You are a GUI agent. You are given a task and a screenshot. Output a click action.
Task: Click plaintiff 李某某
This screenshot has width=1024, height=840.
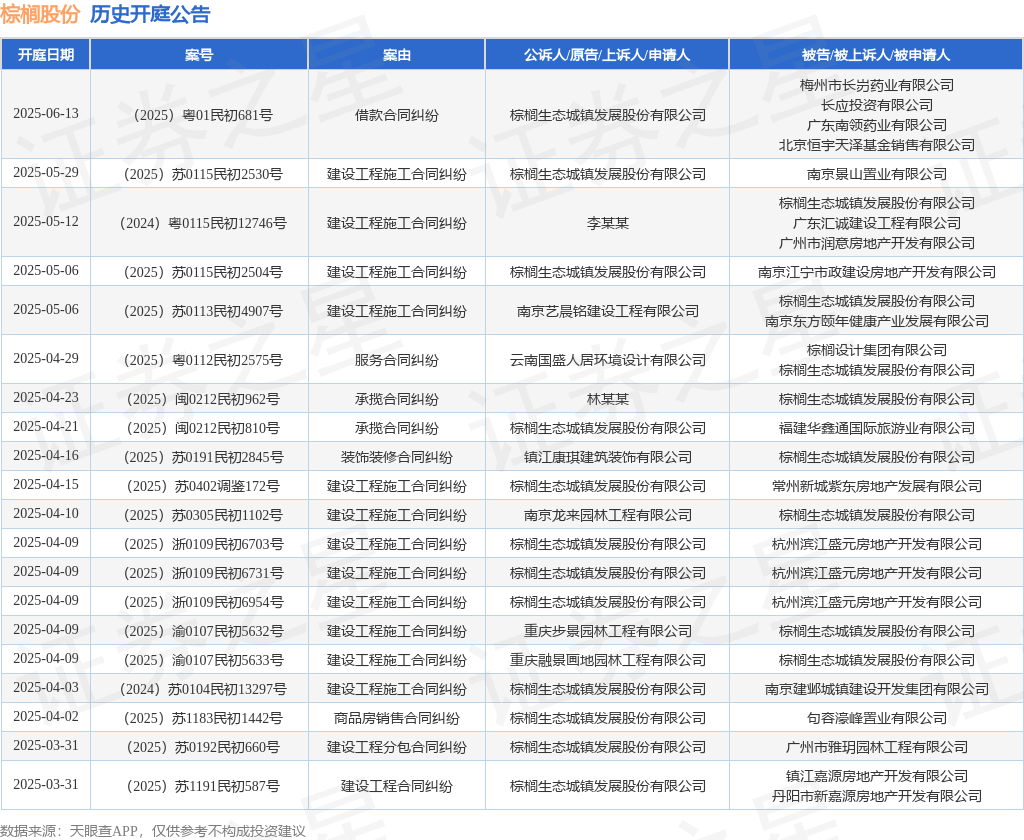pyautogui.click(x=607, y=223)
